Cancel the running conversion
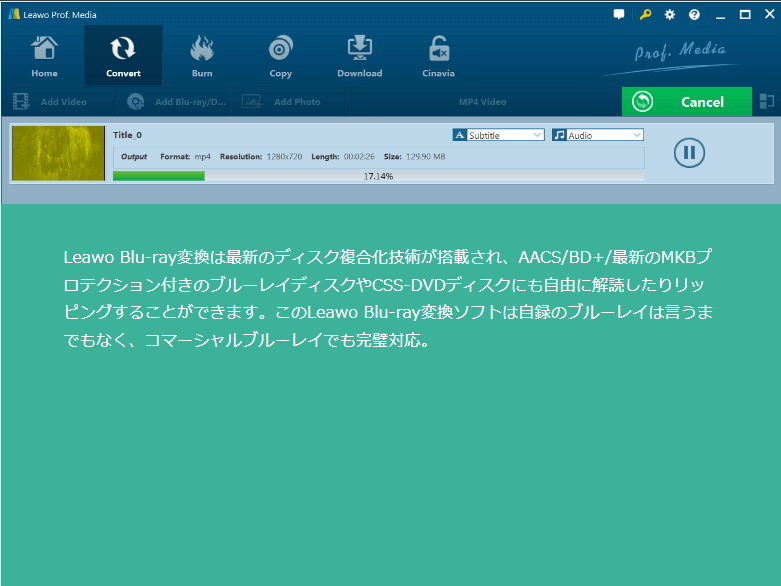The height and width of the screenshot is (586, 781). pos(686,102)
